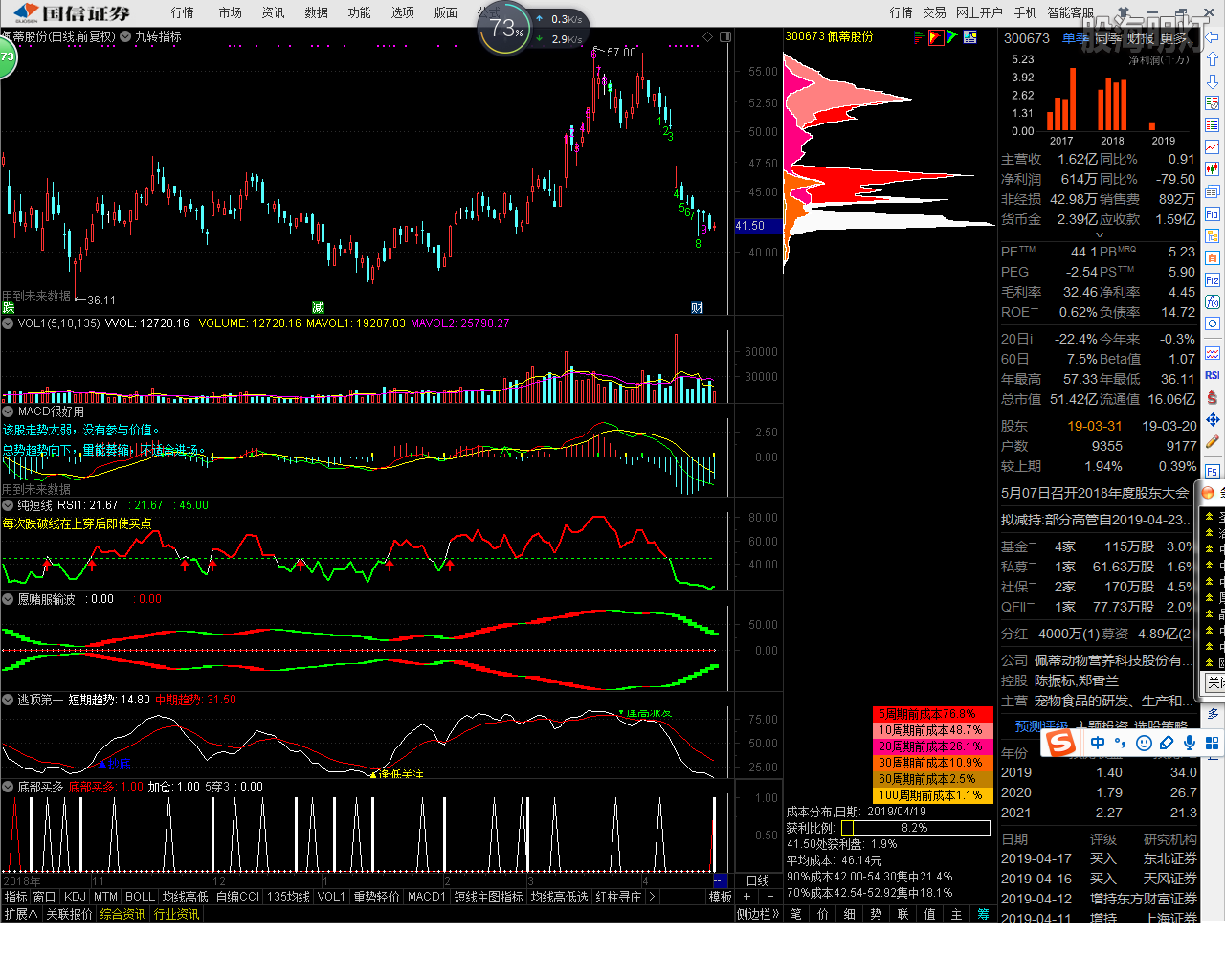
Task: Click the 网上开户 link in top bar
Action: 979,12
